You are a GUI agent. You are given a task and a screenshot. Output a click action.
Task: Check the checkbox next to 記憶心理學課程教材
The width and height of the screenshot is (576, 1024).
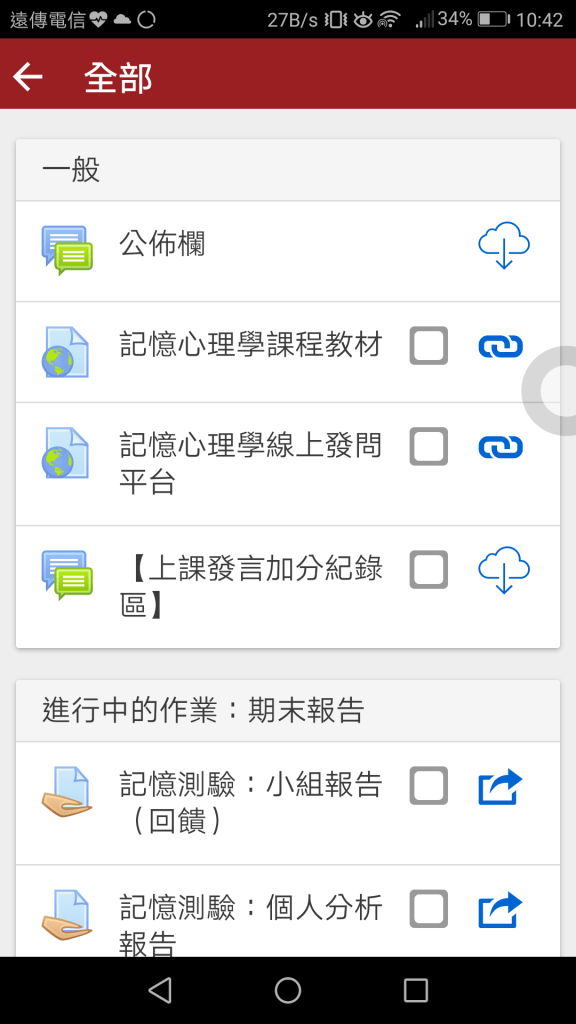click(428, 345)
